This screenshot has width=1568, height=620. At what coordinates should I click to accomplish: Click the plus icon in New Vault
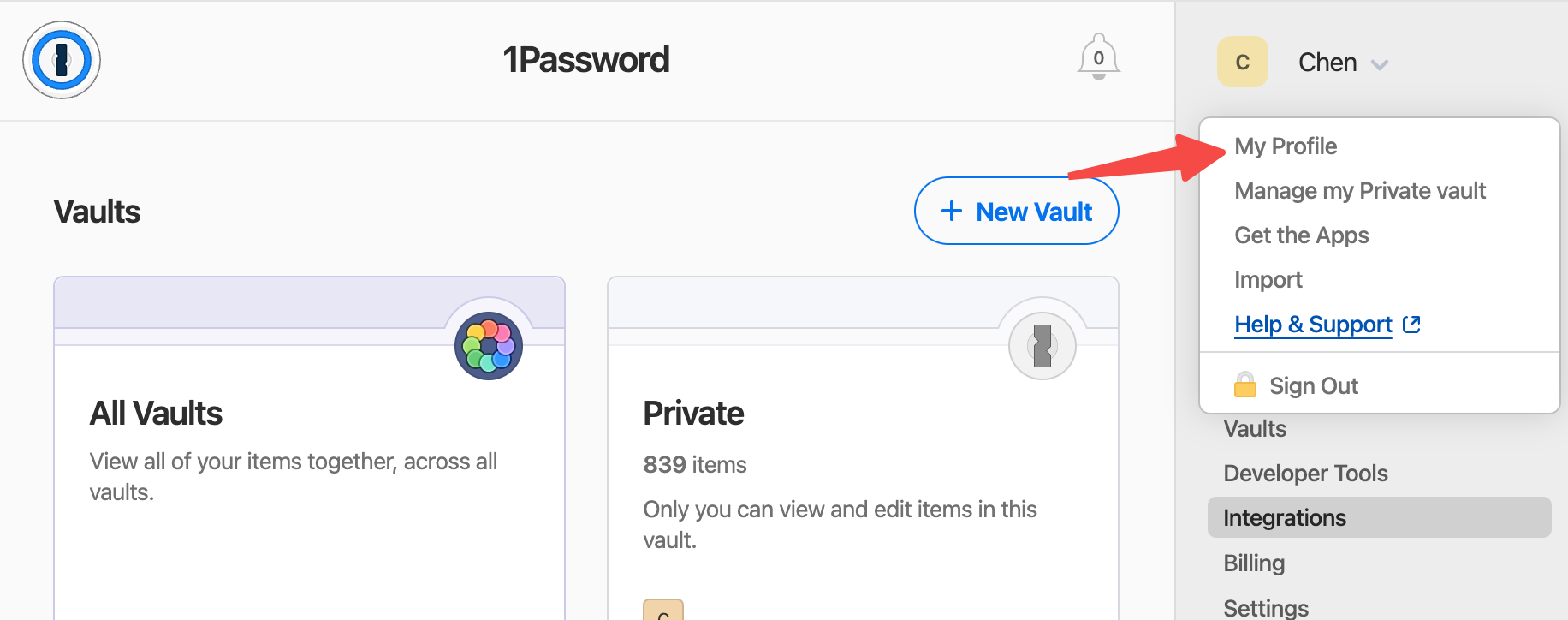pyautogui.click(x=951, y=212)
